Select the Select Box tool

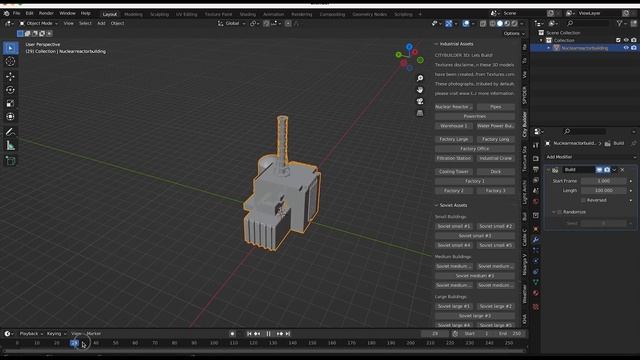point(11,48)
